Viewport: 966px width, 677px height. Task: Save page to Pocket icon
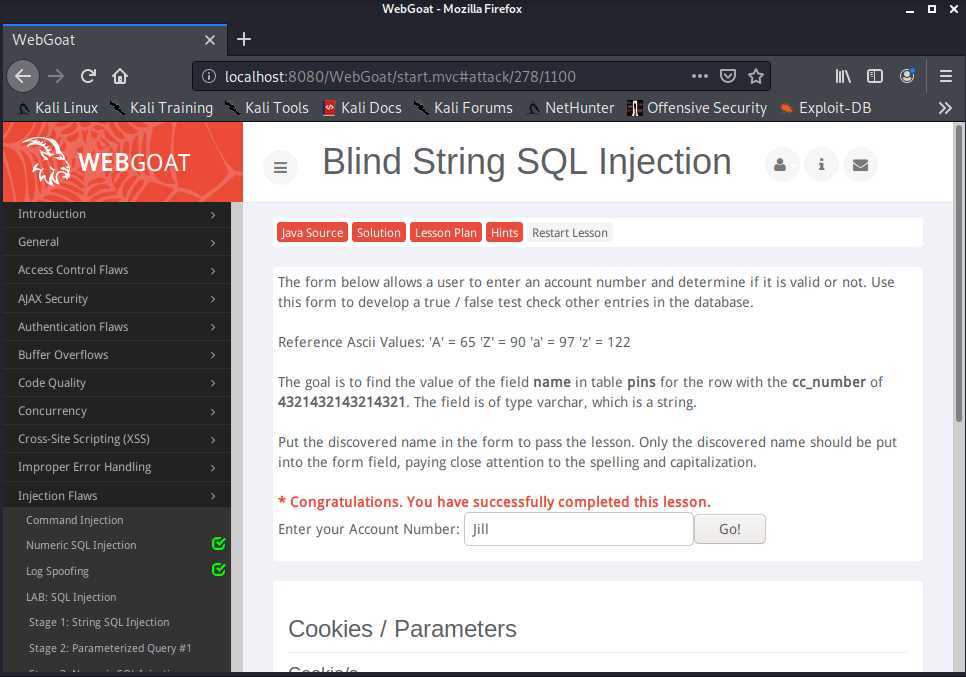point(728,76)
